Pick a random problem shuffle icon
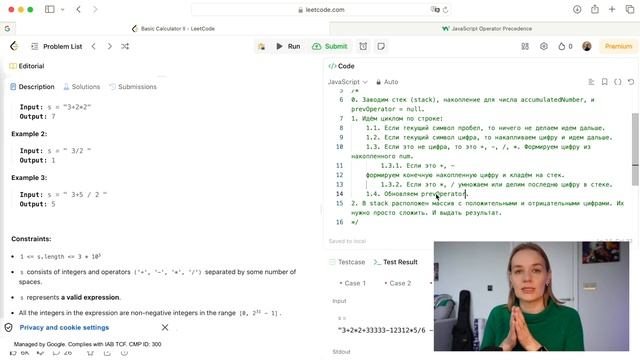 (x=125, y=47)
